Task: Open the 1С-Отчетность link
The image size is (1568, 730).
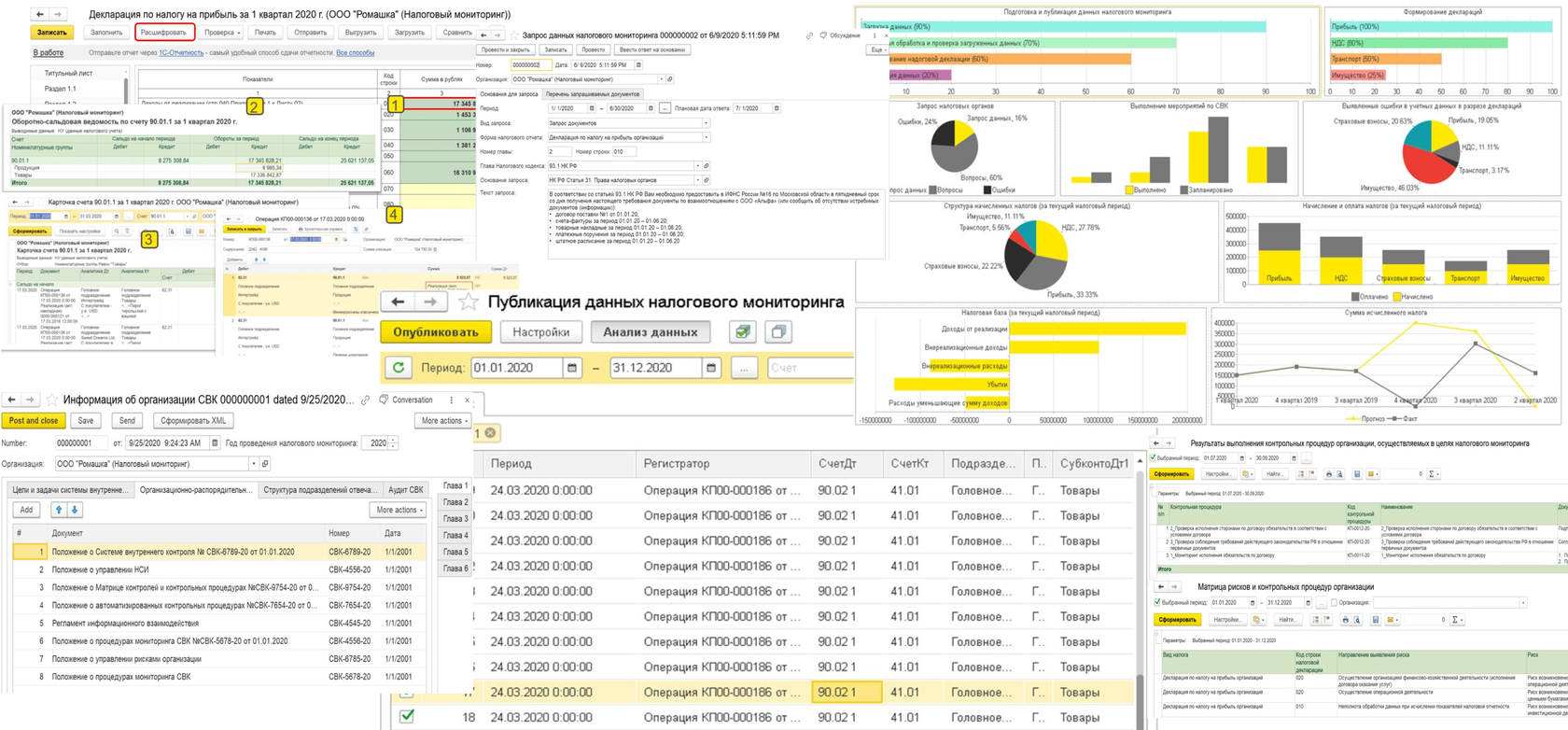Action: pyautogui.click(x=181, y=53)
